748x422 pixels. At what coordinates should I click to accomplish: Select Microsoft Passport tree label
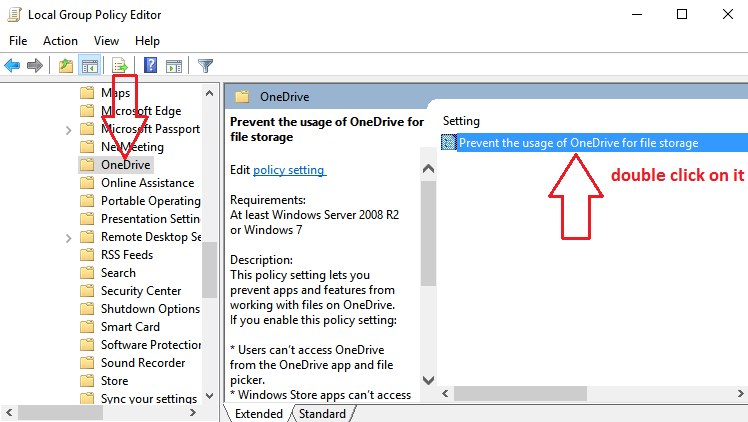pyautogui.click(x=150, y=129)
